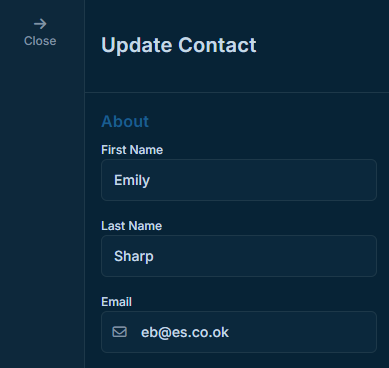
Task: Click the Update Contact title
Action: pyautogui.click(x=179, y=45)
